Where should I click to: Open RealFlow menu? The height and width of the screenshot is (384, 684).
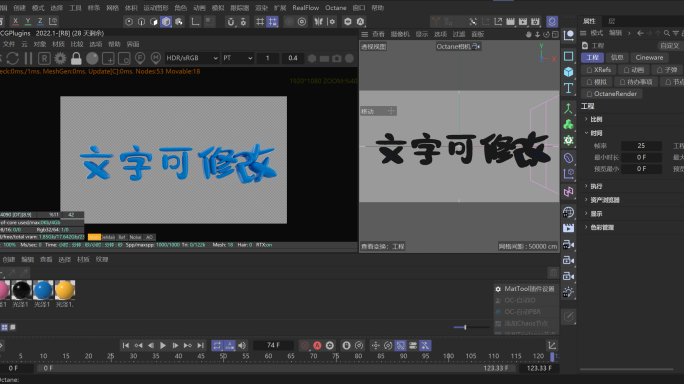[x=305, y=7]
